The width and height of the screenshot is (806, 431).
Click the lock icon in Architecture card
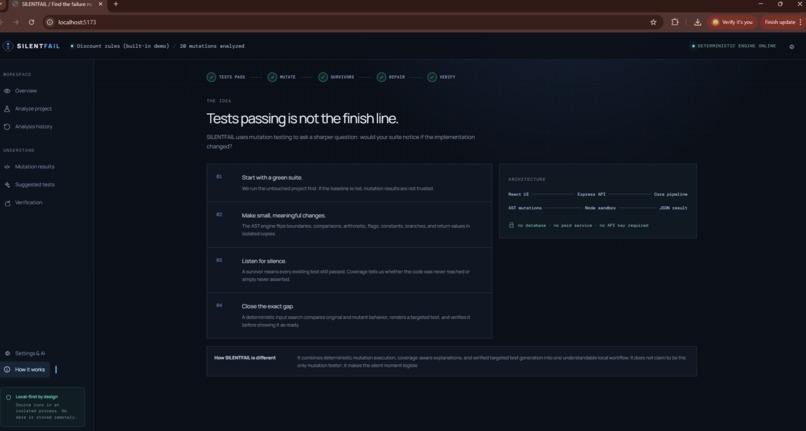(x=511, y=225)
